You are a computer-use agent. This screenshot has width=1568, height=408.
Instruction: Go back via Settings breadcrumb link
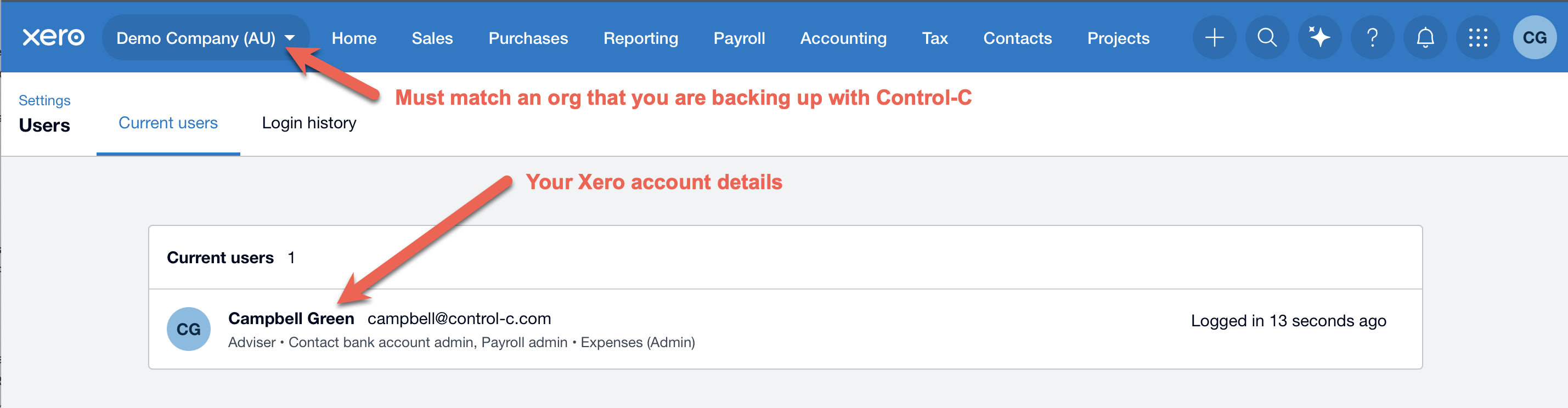click(x=44, y=100)
